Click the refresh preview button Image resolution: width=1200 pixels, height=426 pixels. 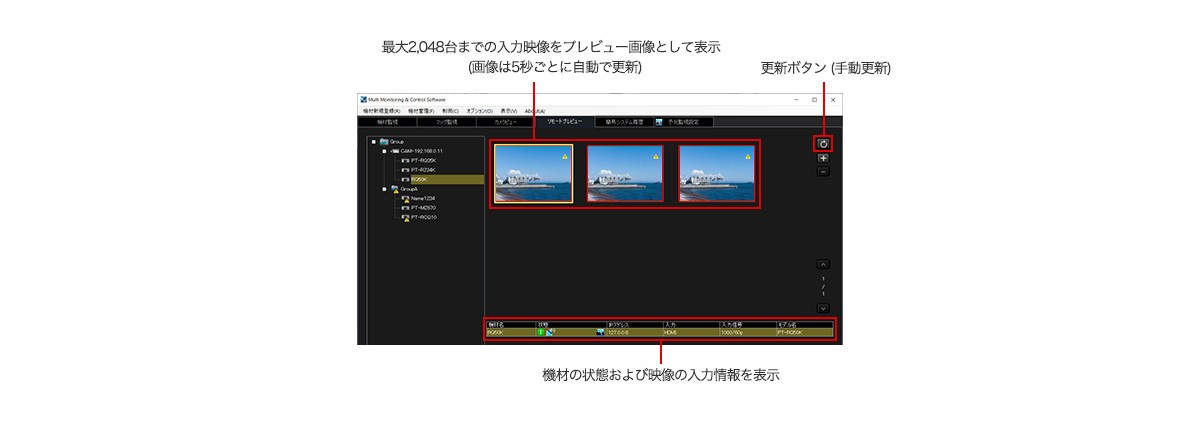(823, 144)
